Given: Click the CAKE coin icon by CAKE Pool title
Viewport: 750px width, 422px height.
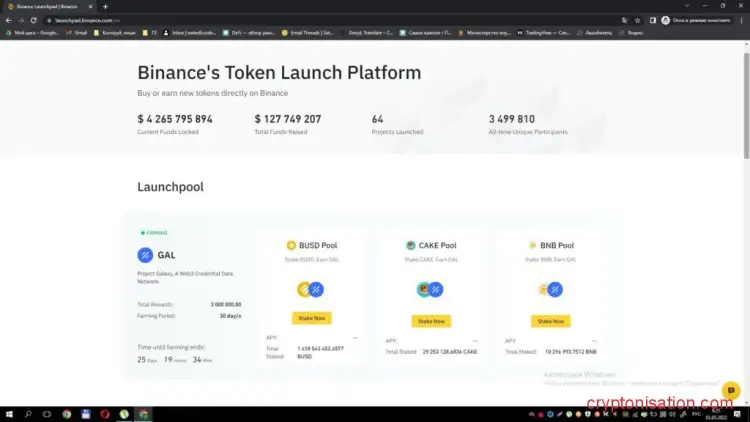Looking at the screenshot, I should tap(410, 245).
